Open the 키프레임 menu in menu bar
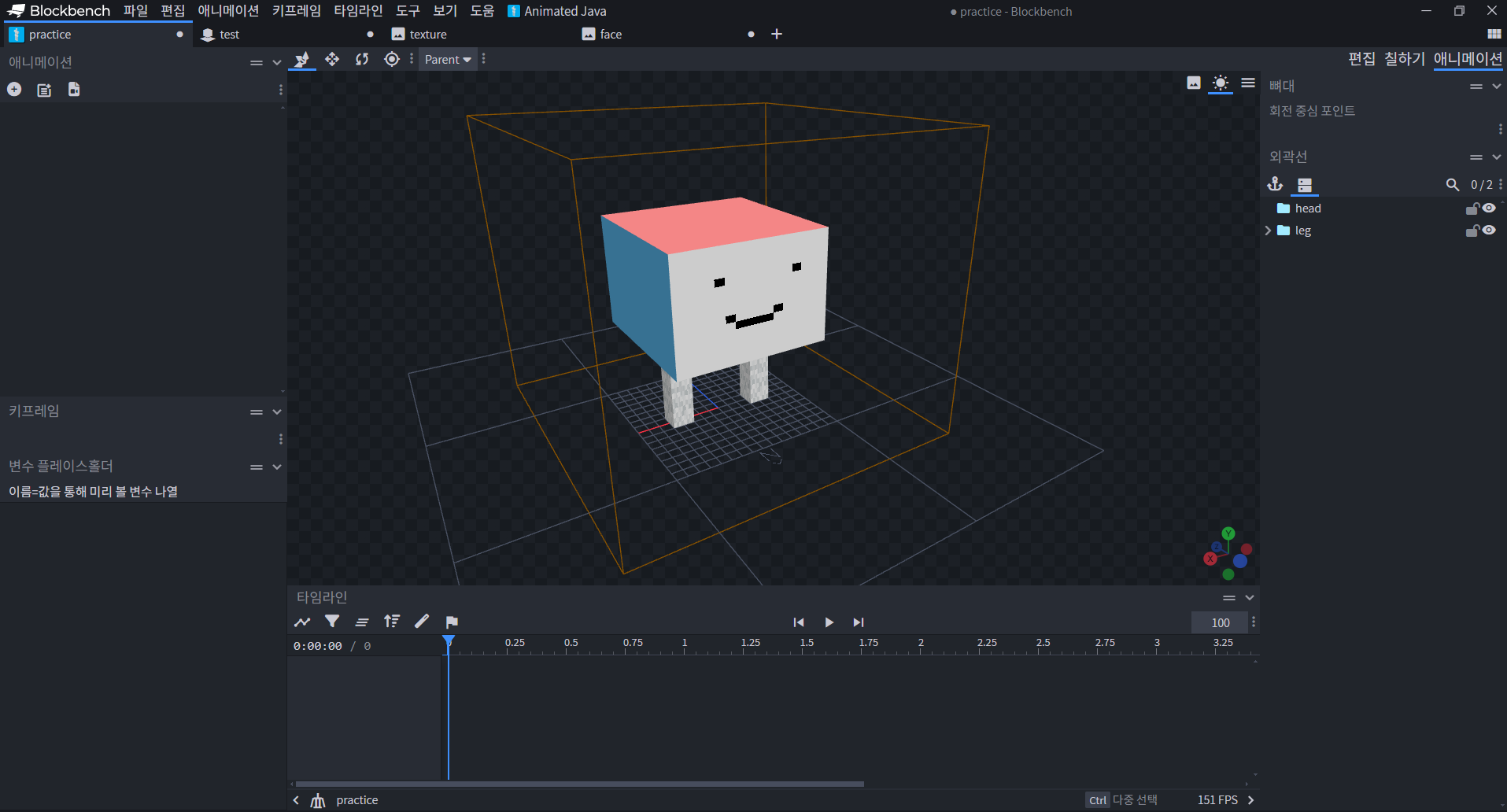 [x=296, y=11]
